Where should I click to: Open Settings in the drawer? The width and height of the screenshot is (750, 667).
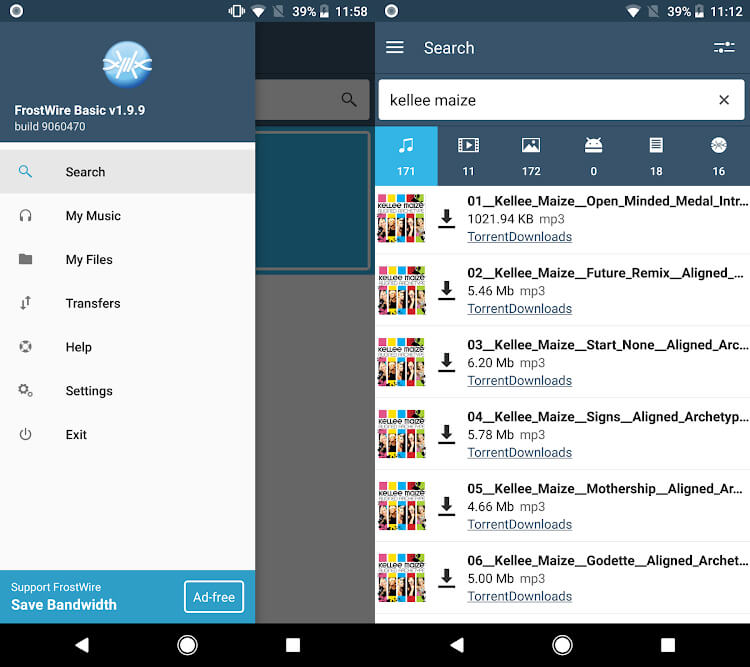127,391
